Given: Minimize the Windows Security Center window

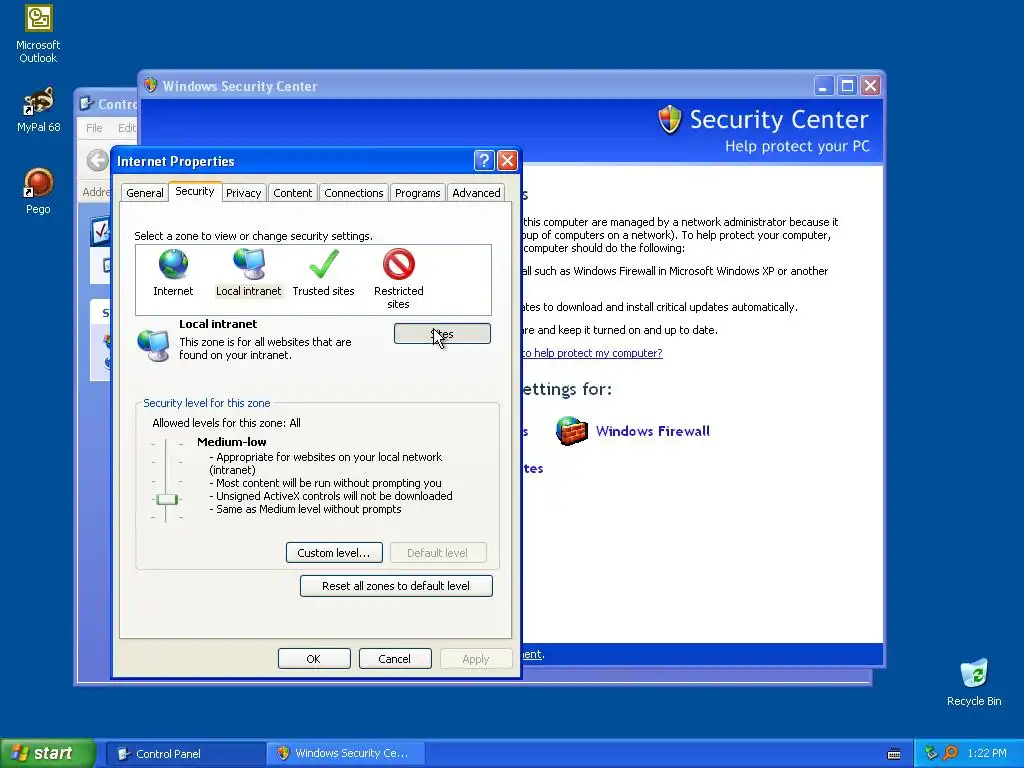Looking at the screenshot, I should [x=824, y=86].
